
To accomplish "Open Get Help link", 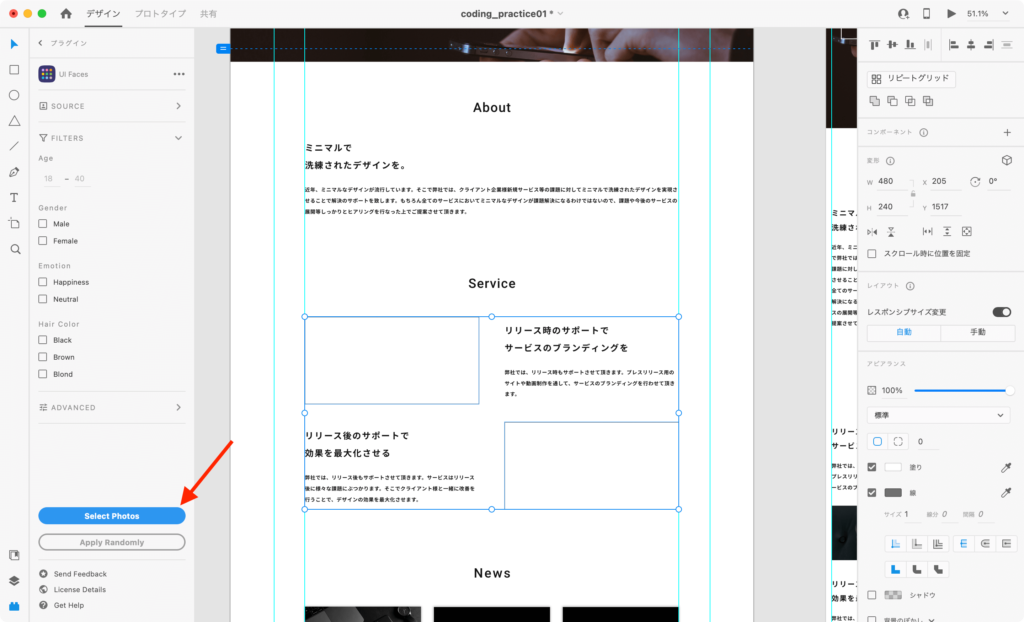I will 69,605.
